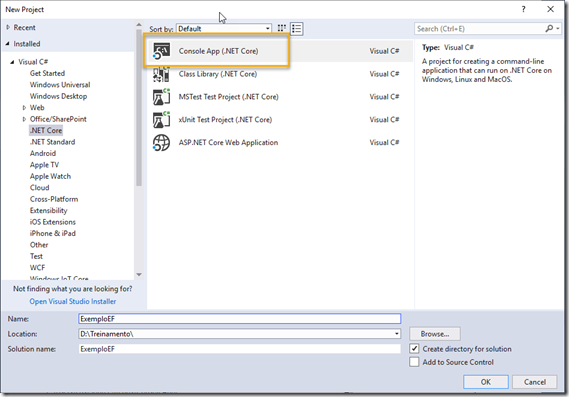569x397 pixels.
Task: Select the Extensibility category
Action: pos(48,210)
